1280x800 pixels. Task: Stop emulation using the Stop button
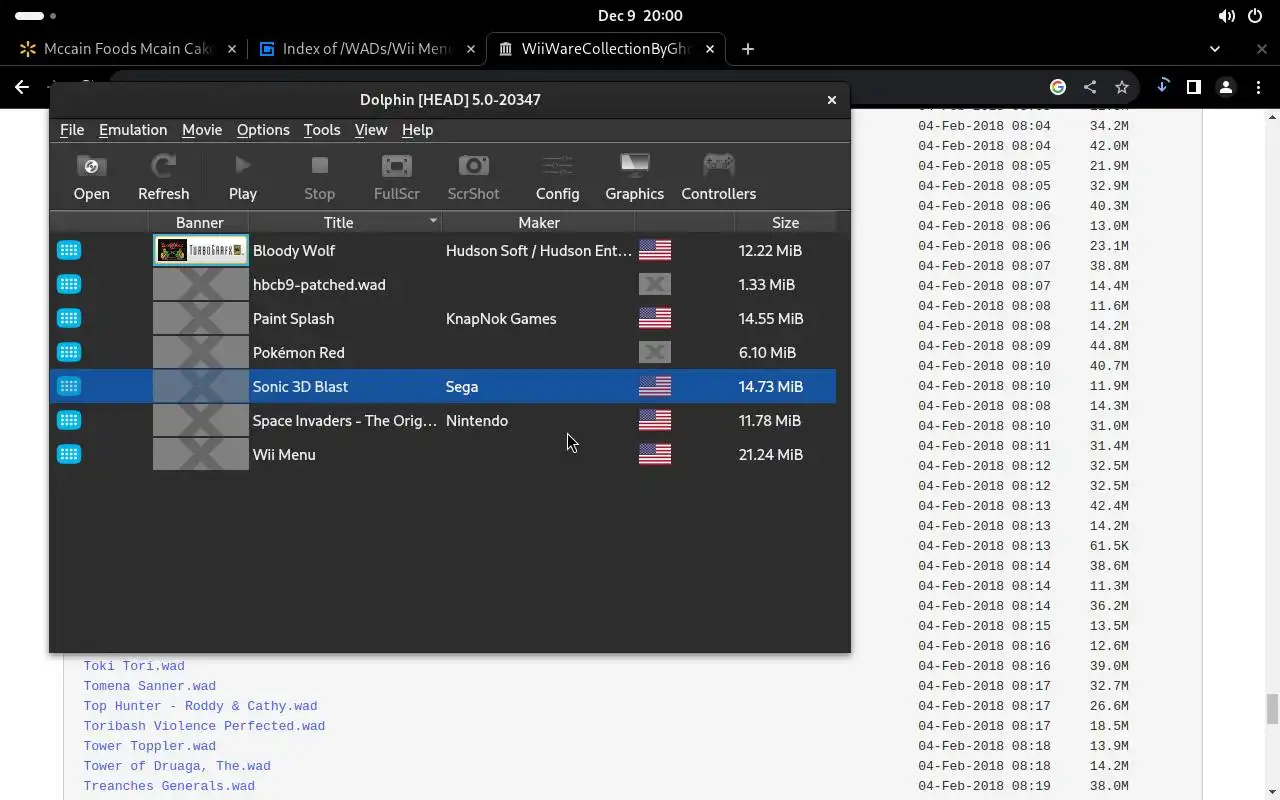pos(319,178)
